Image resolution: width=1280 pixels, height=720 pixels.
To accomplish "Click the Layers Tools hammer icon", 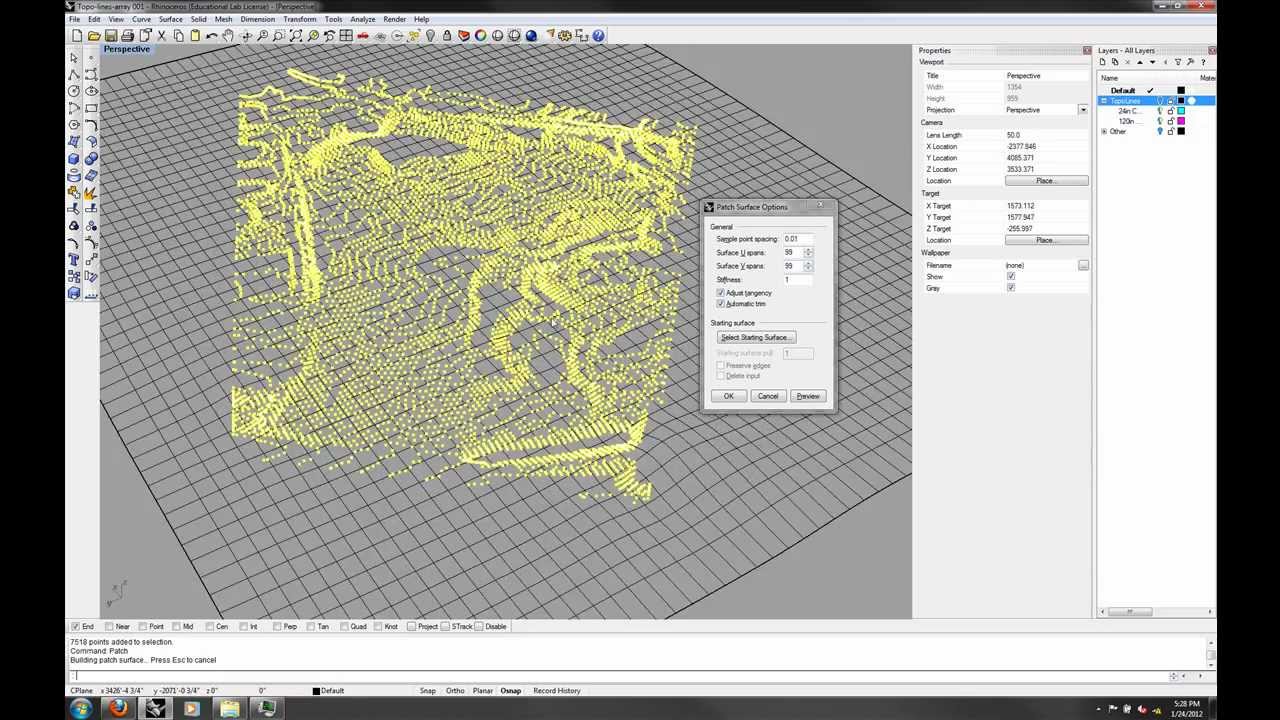I will (x=1190, y=62).
